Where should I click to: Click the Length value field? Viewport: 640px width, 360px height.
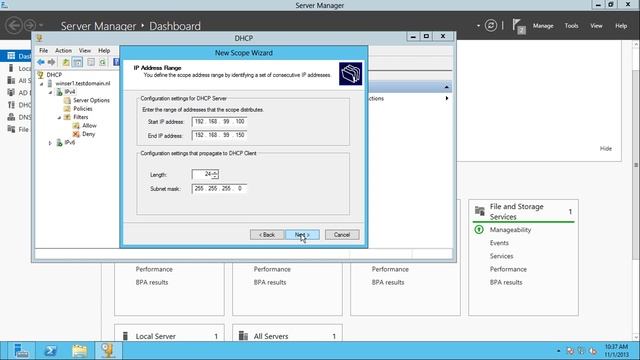[202, 174]
